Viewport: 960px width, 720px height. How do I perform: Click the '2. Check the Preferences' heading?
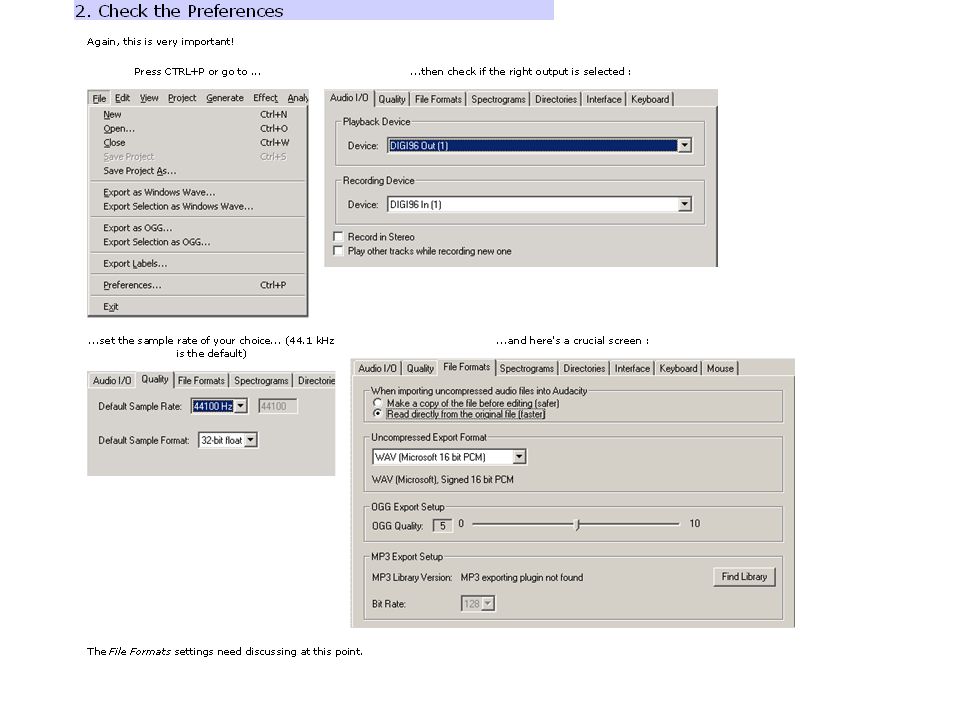tap(179, 11)
